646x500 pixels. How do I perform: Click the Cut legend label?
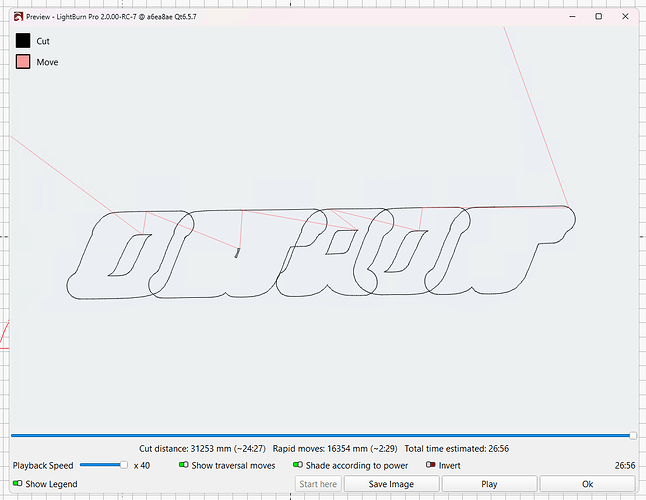click(x=43, y=41)
